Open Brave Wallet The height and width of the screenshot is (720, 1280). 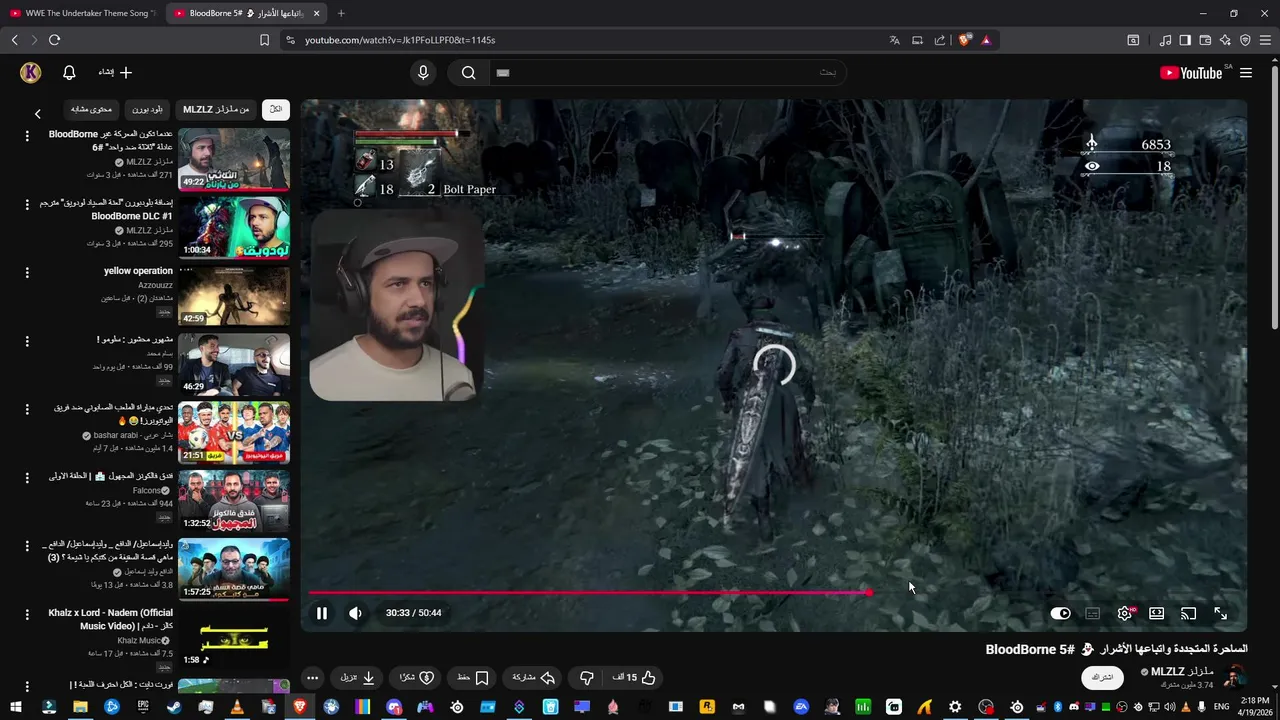(x=1205, y=40)
